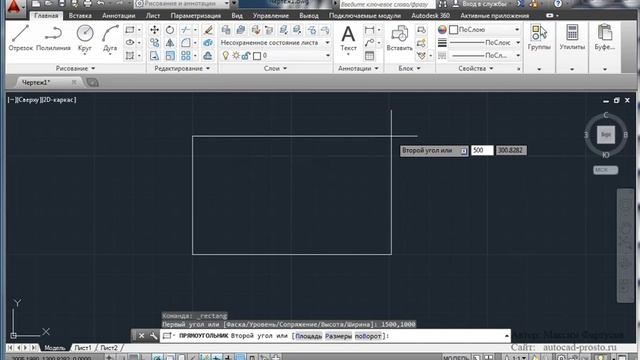Activate the Rotate editing tool

170,30
